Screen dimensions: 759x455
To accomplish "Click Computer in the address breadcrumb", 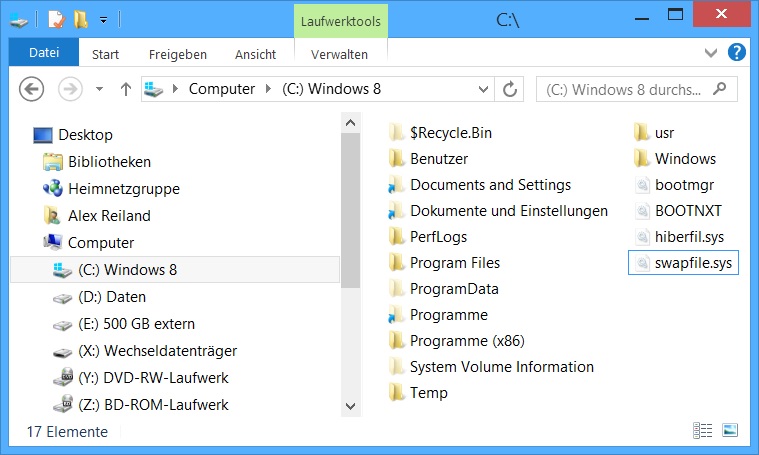I will click(222, 89).
